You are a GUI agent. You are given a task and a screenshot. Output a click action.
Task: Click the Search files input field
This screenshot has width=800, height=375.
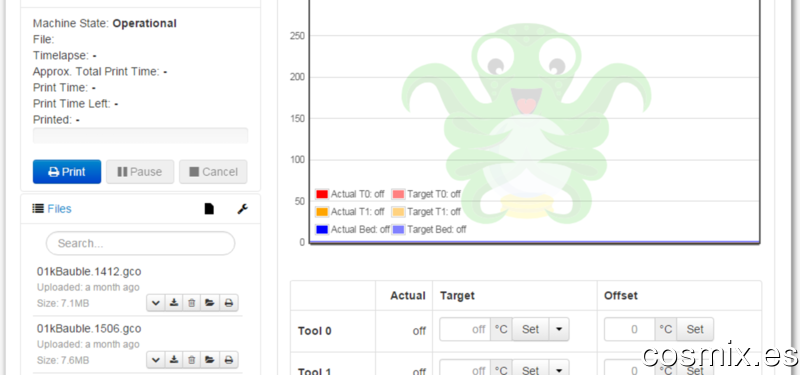click(140, 243)
